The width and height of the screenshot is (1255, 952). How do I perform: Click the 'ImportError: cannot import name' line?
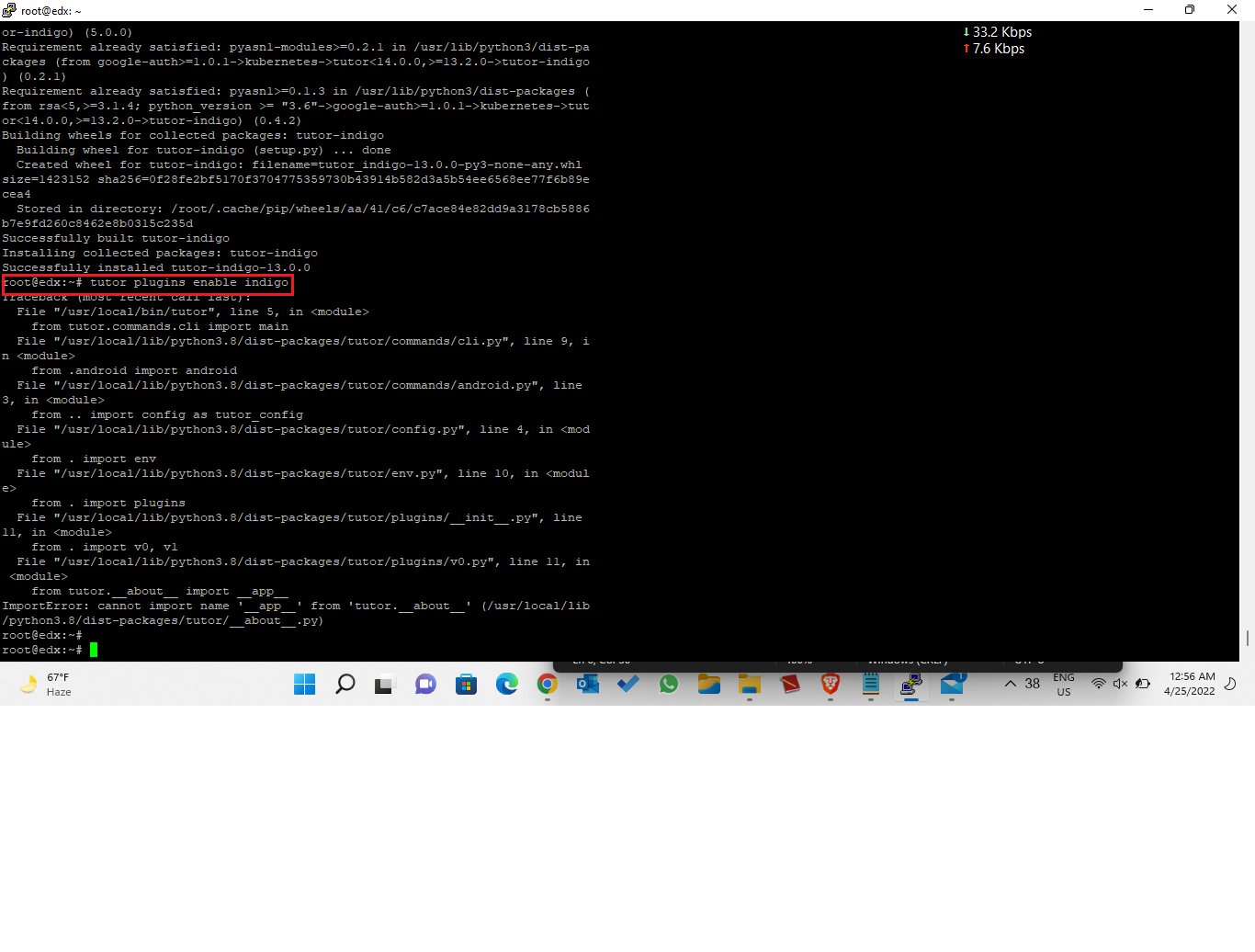click(x=296, y=606)
